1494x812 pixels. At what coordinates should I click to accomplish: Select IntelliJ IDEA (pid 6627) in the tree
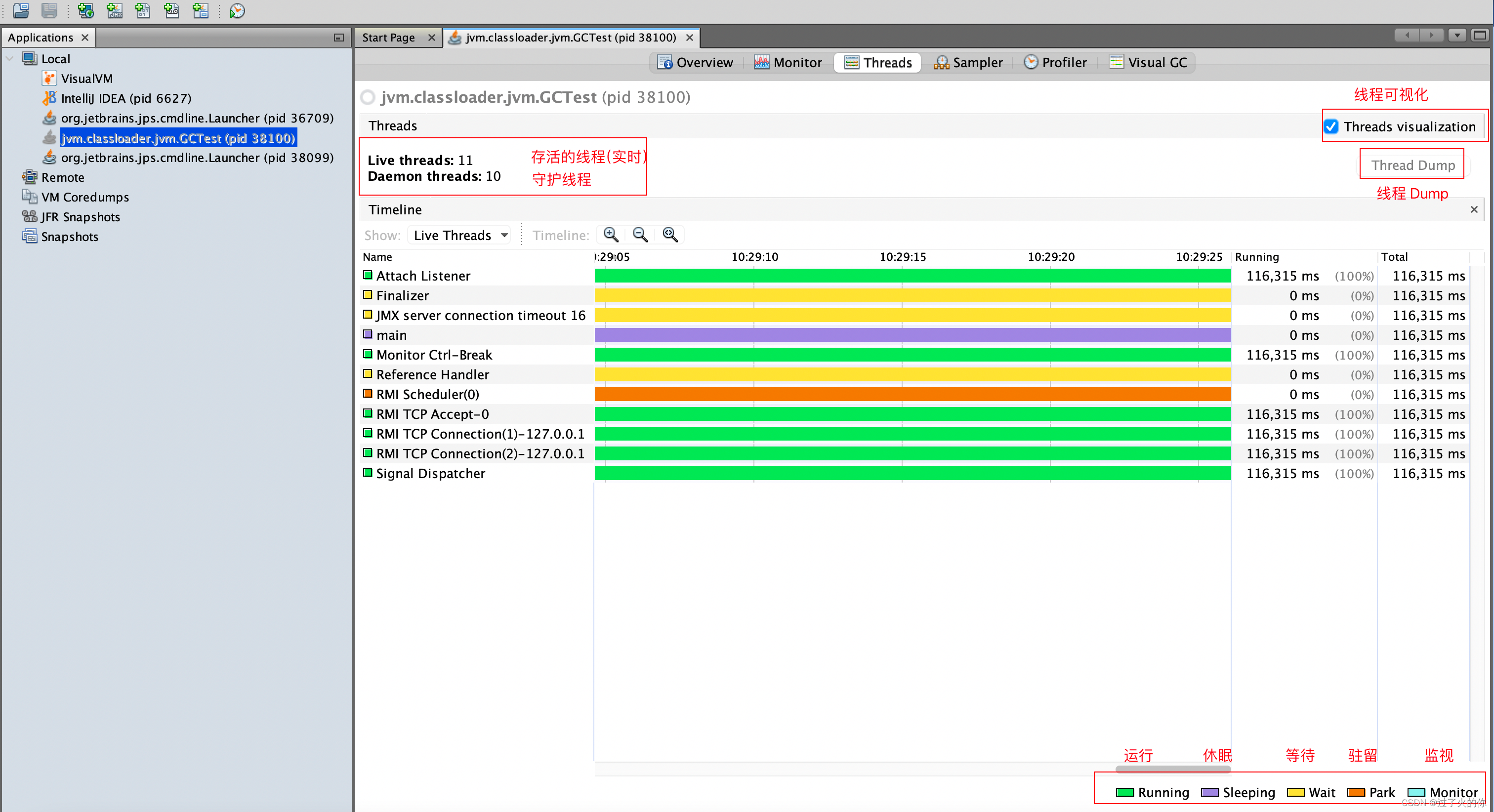(126, 99)
